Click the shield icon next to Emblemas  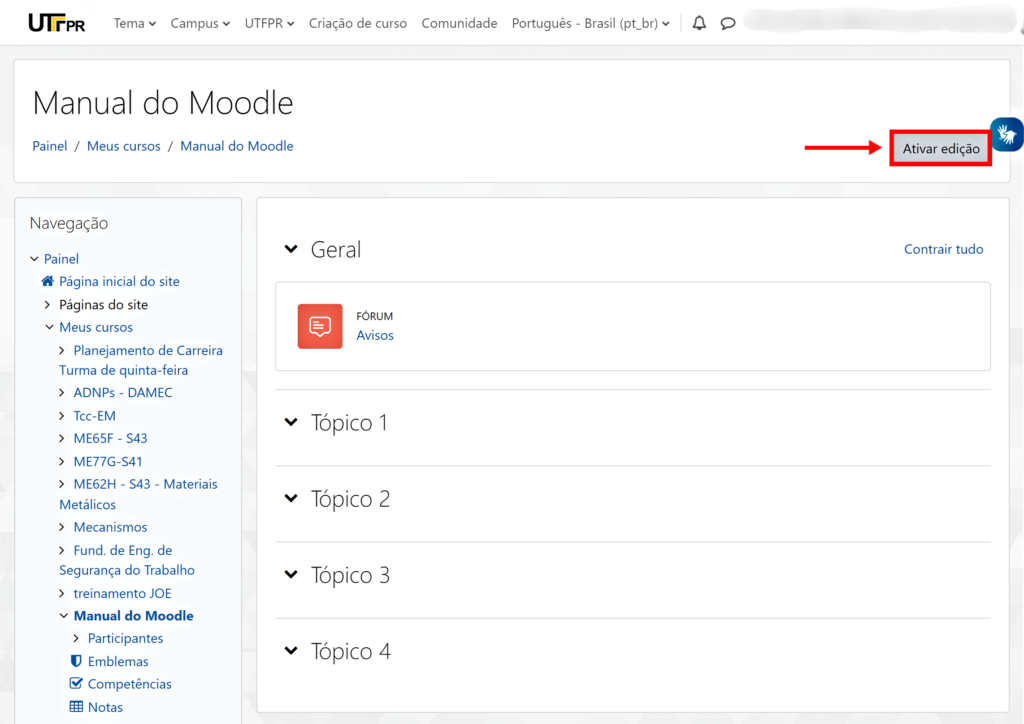(x=76, y=661)
